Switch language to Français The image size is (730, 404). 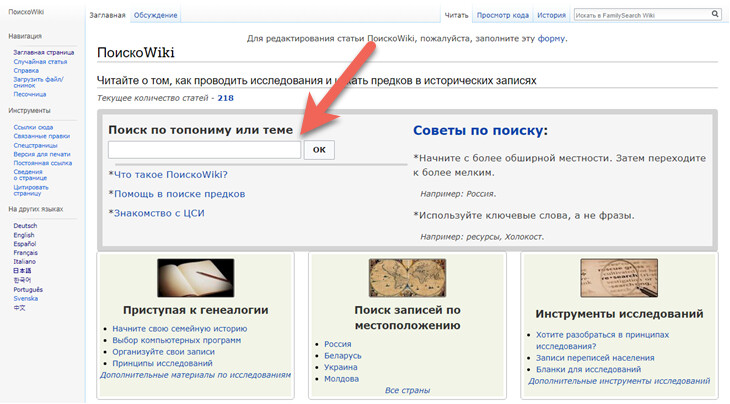(x=26, y=253)
